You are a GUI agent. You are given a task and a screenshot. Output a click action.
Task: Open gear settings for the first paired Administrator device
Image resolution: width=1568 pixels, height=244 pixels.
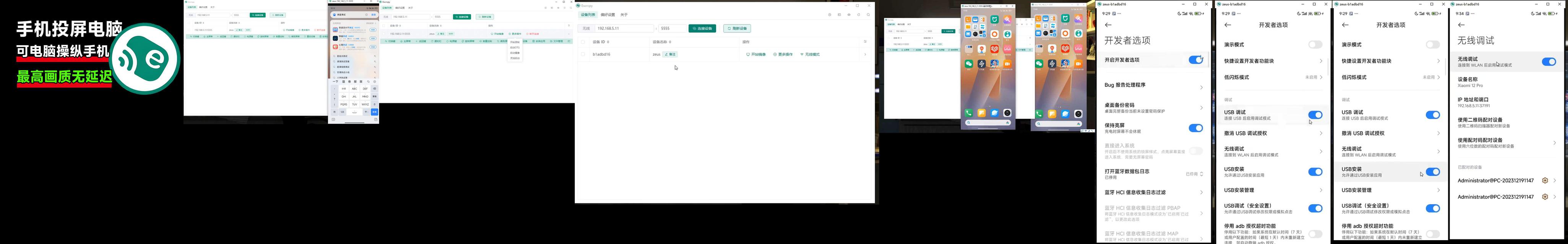(x=1544, y=181)
